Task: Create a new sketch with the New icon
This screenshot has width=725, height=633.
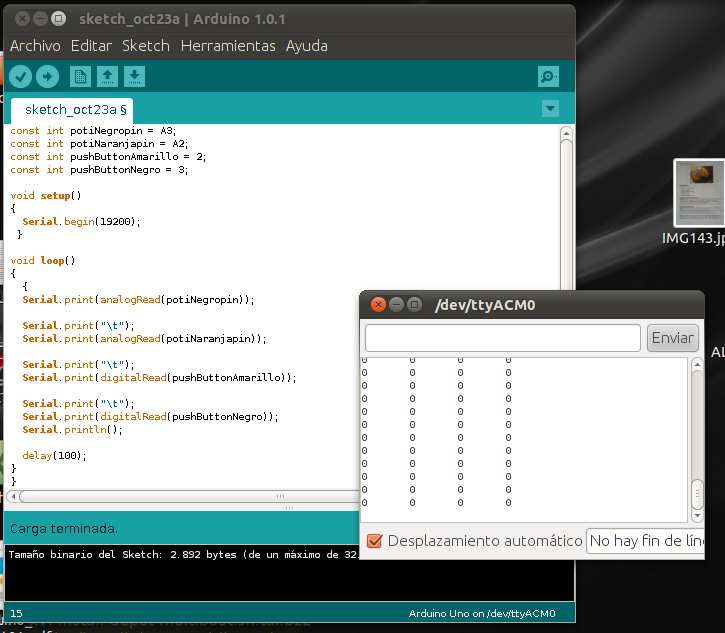Action: (x=80, y=76)
